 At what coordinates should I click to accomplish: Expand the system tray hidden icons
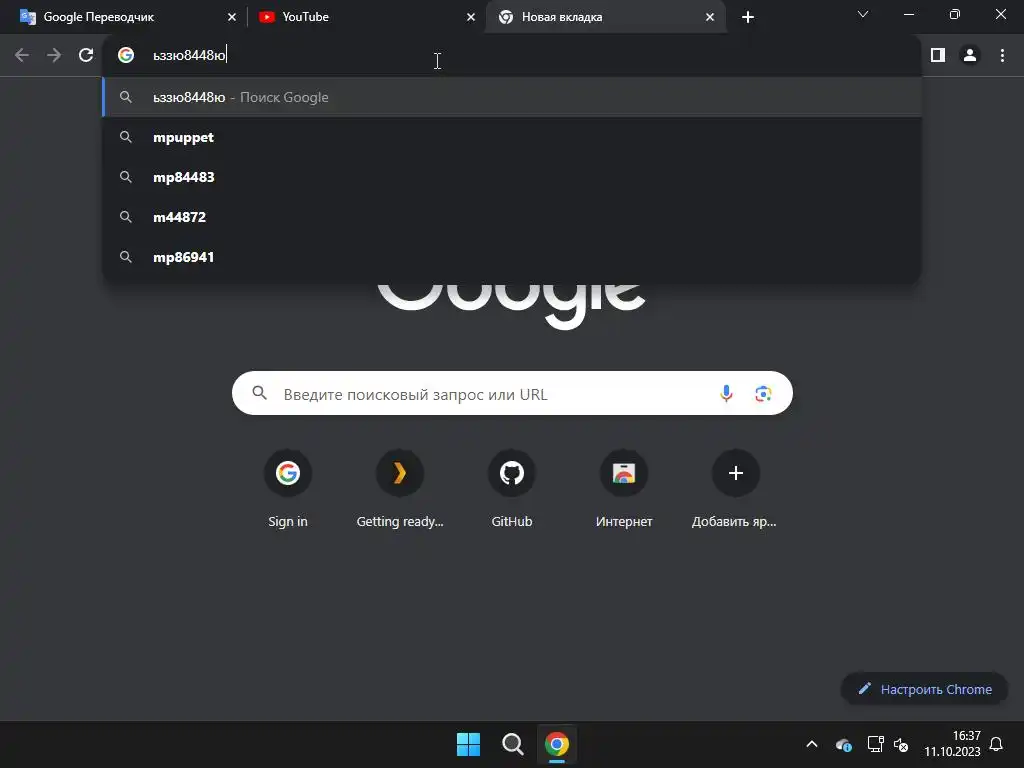click(x=812, y=744)
